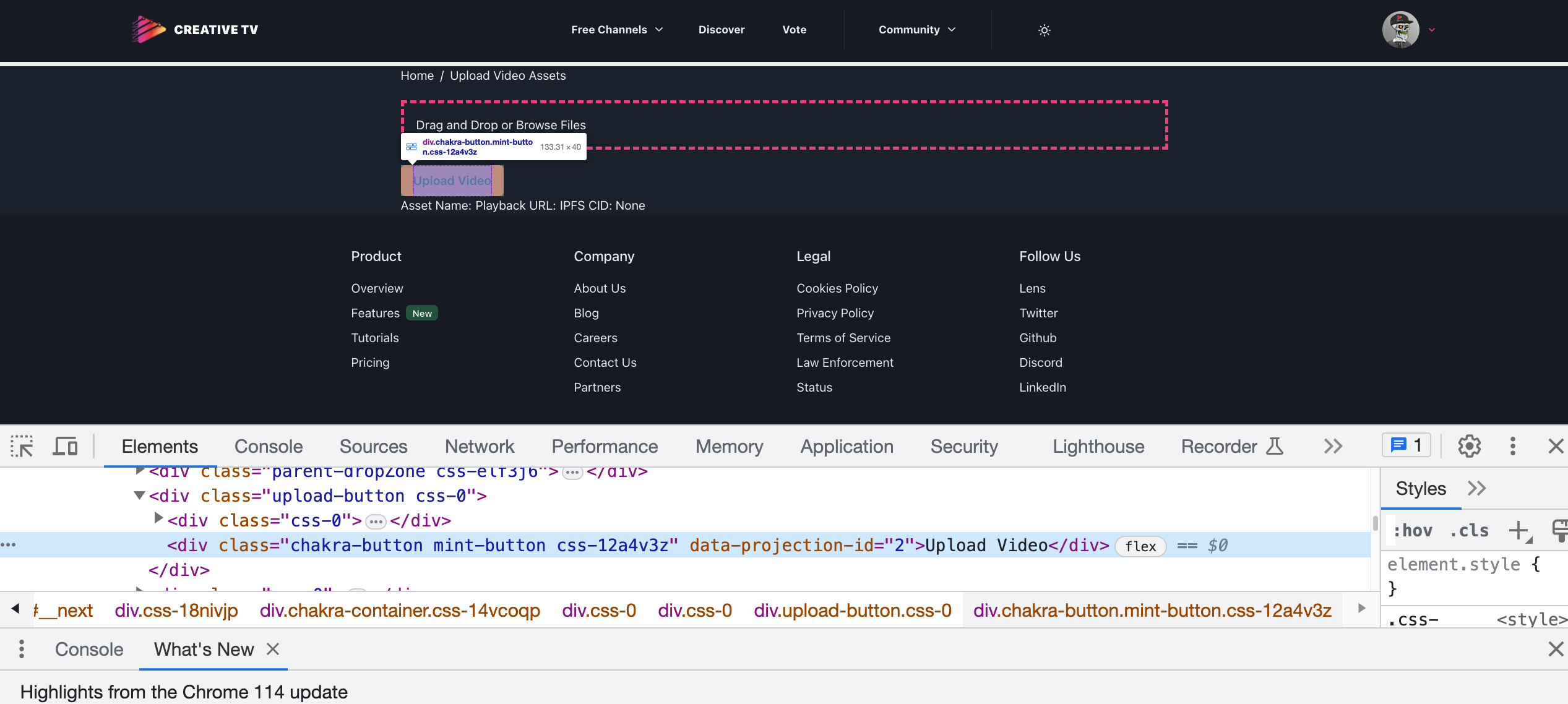The image size is (1568, 704).
Task: Click the Upload Video Assets breadcrumb
Action: tap(507, 75)
